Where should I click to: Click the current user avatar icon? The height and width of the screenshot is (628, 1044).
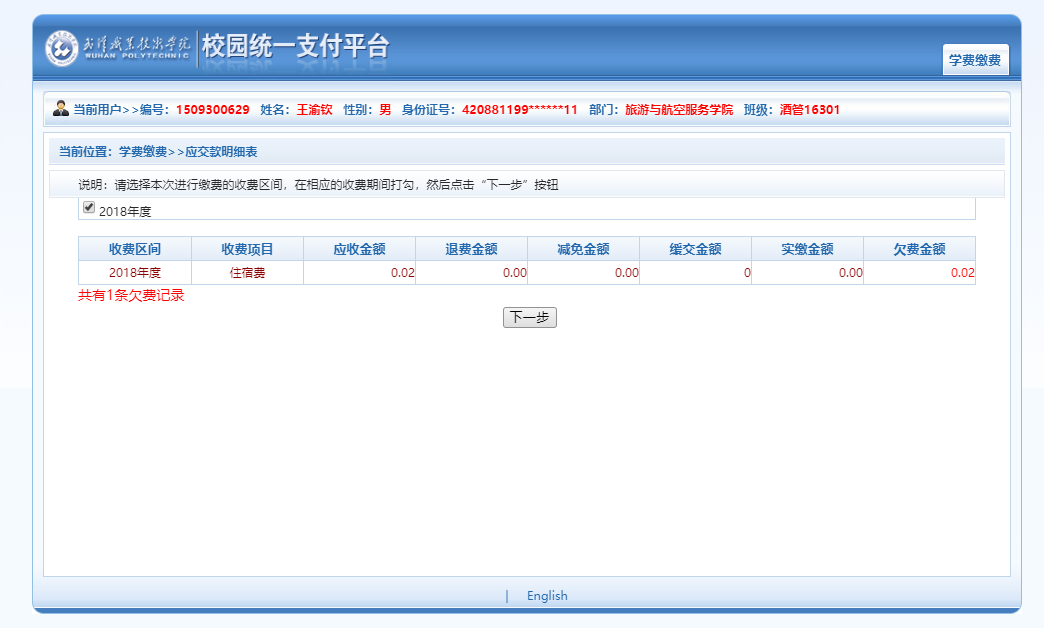(x=61, y=109)
